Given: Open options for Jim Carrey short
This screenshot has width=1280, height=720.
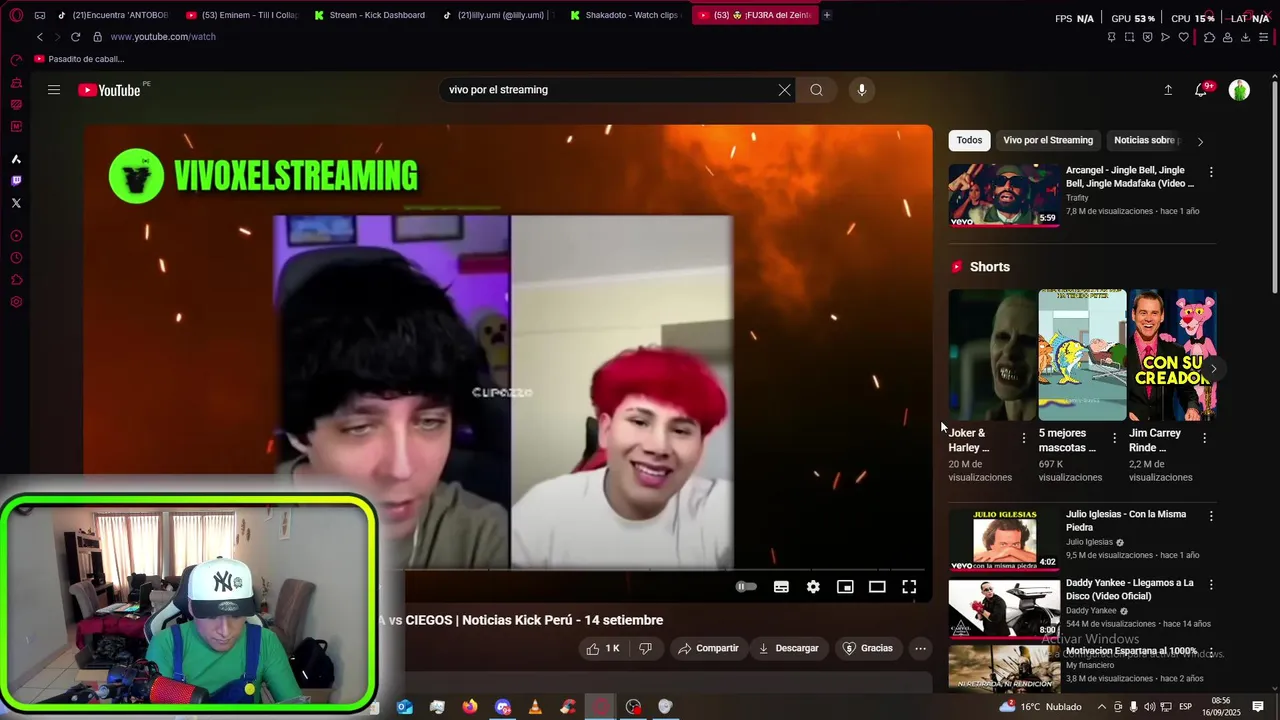Looking at the screenshot, I should (1204, 438).
